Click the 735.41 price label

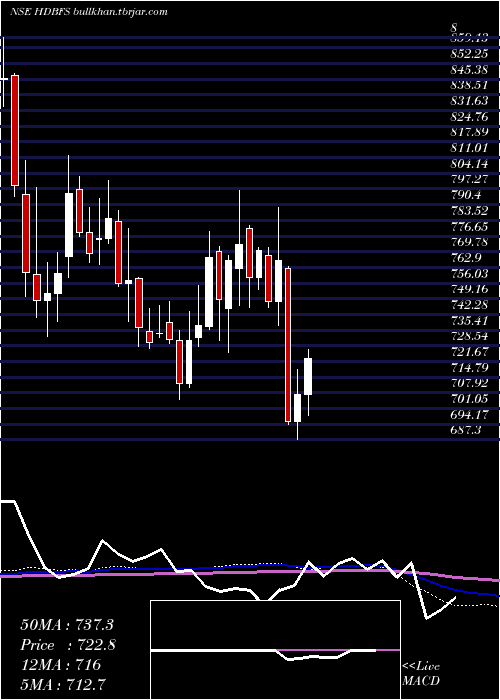coord(469,321)
